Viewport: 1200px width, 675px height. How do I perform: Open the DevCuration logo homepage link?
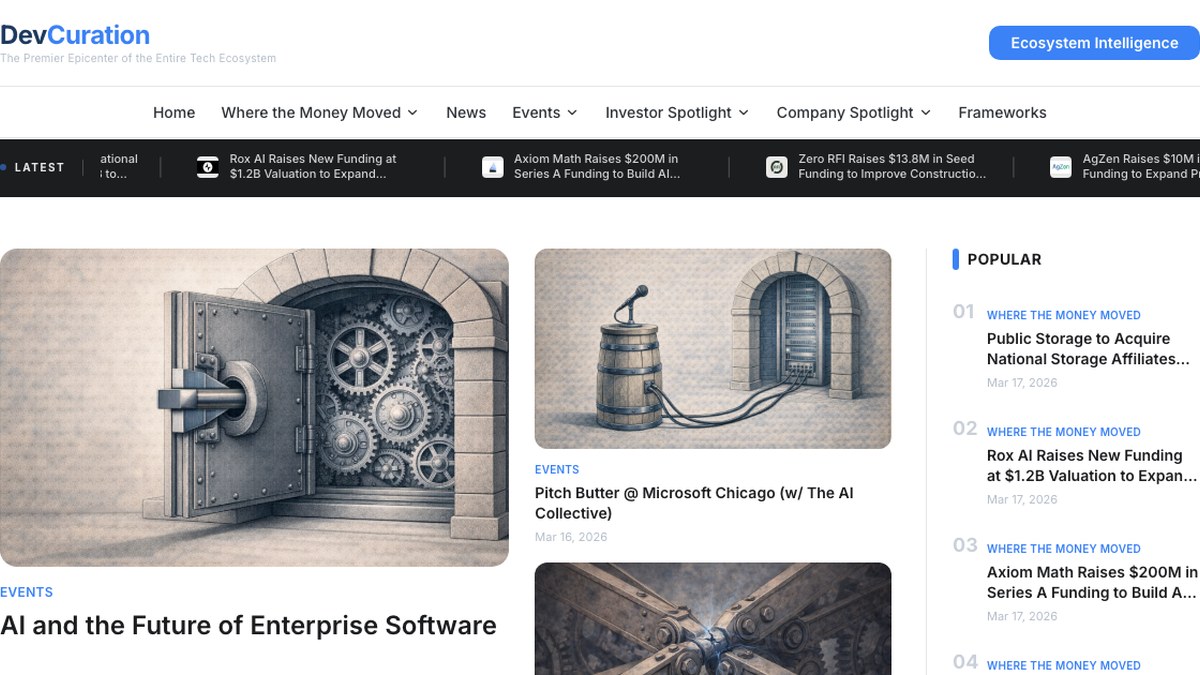click(x=75, y=35)
